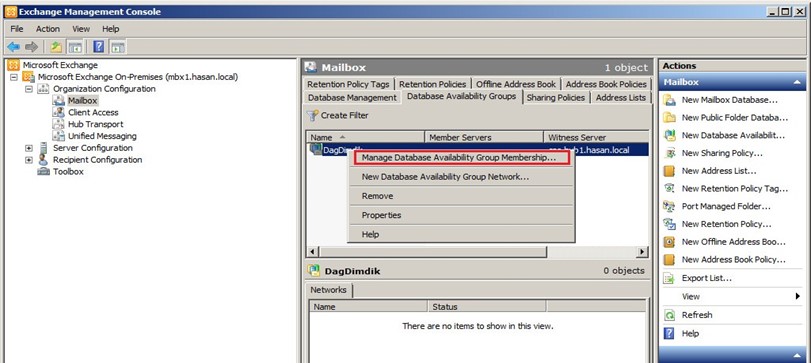Click the New Offline Address Book icon
The image size is (811, 363).
pos(669,241)
